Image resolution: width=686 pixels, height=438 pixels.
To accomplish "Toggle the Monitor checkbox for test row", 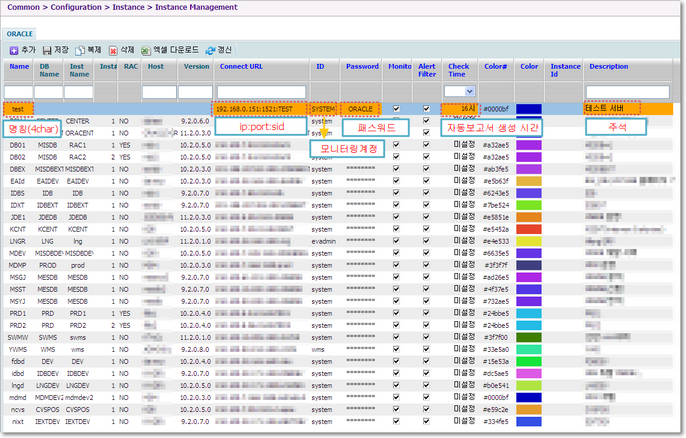I will click(397, 108).
